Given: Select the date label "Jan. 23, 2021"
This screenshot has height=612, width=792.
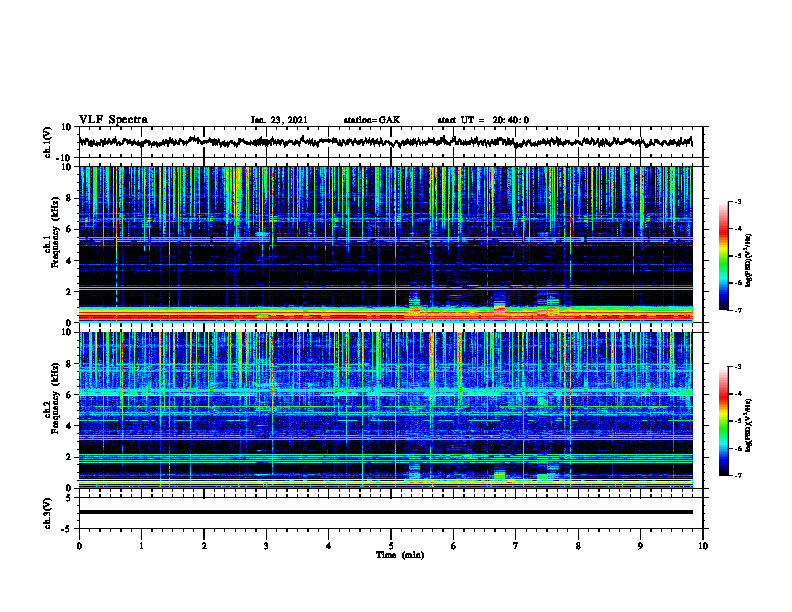Looking at the screenshot, I should coord(279,120).
